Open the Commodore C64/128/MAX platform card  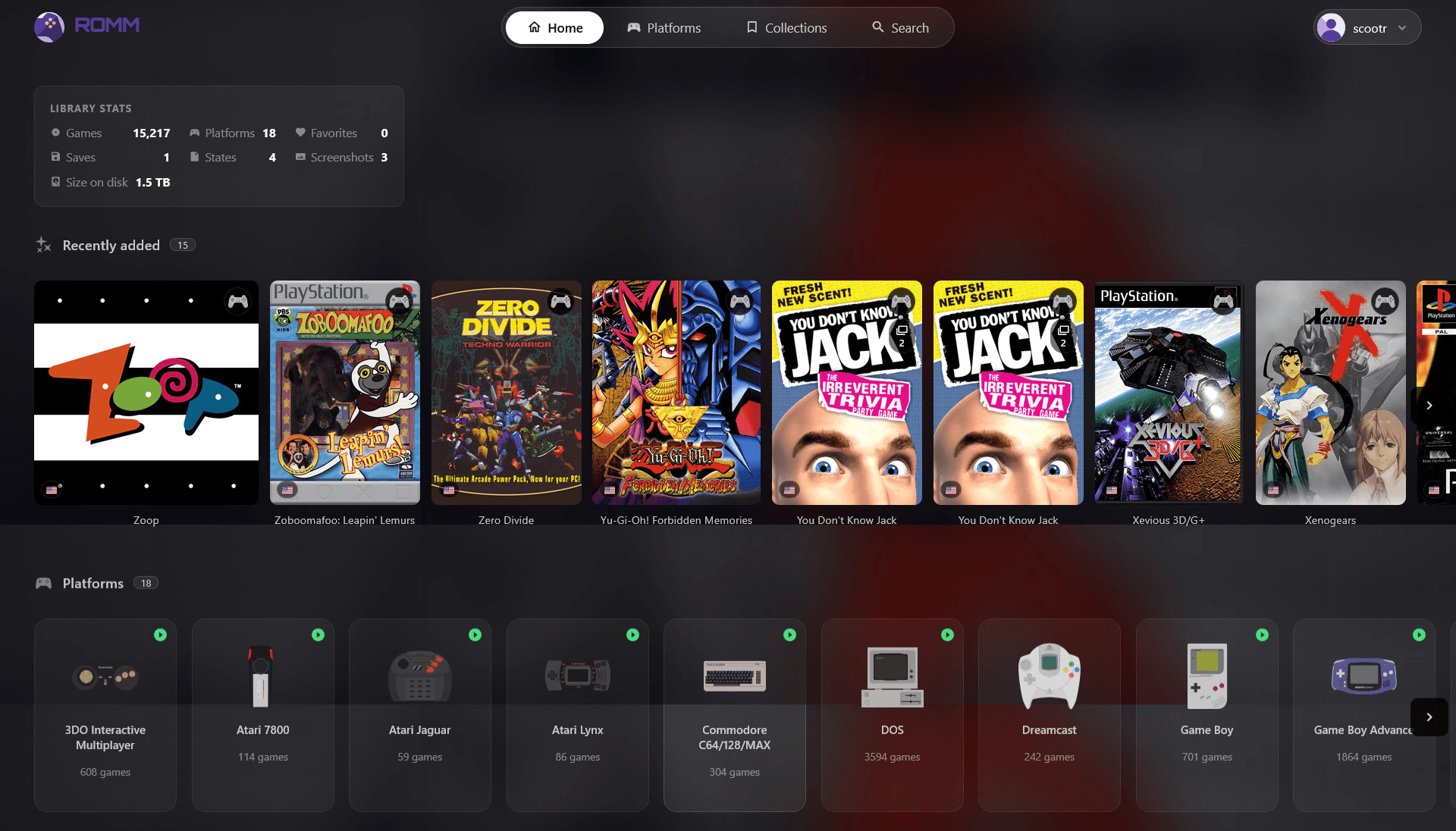click(x=735, y=715)
